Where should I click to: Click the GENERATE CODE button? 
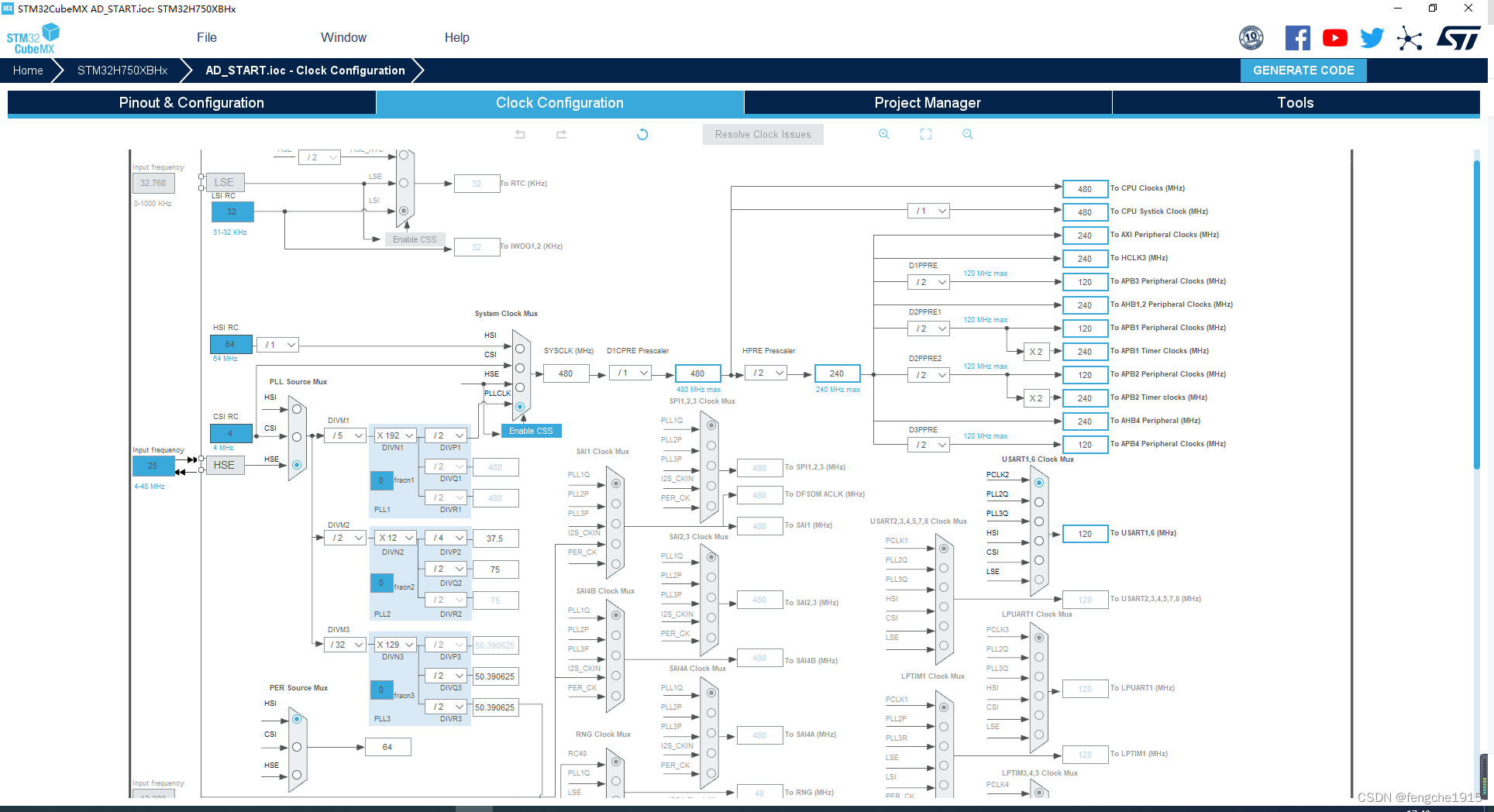pyautogui.click(x=1303, y=71)
